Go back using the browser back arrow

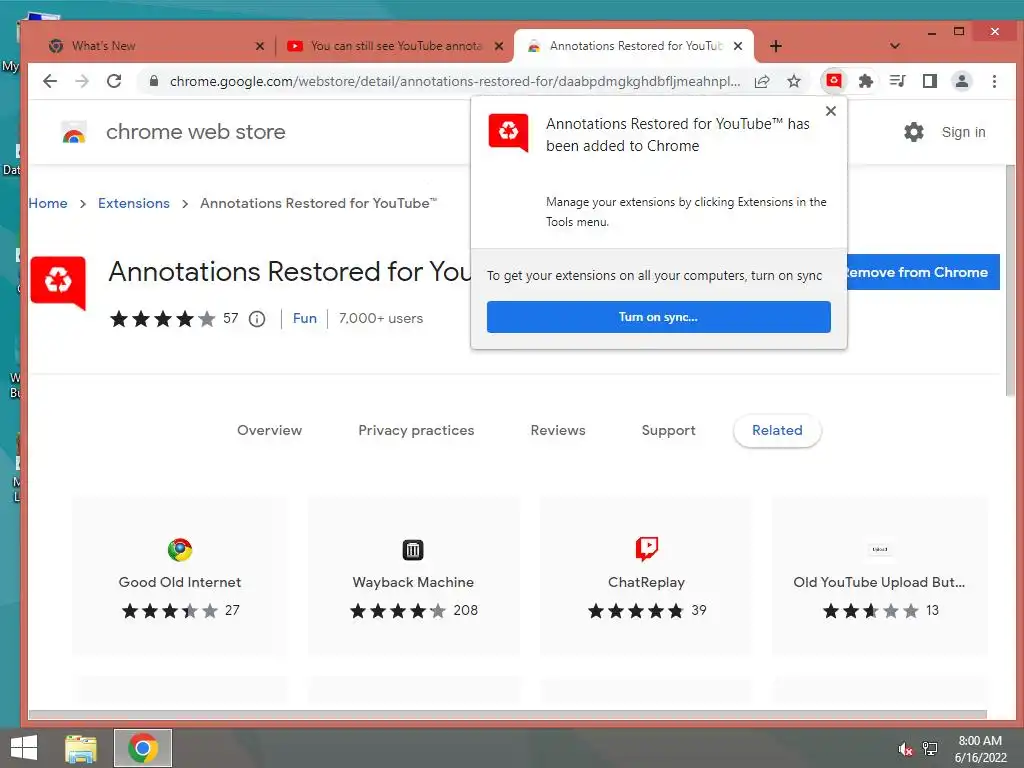coord(50,81)
